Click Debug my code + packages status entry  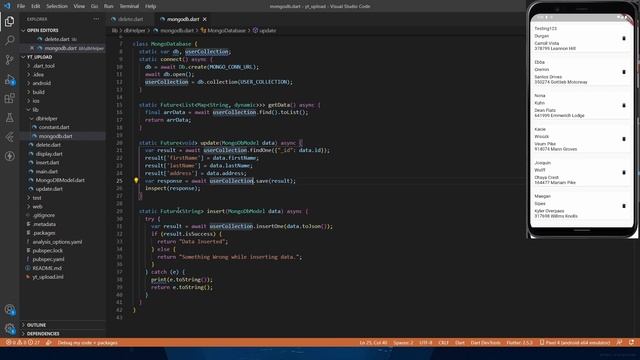click(x=87, y=342)
